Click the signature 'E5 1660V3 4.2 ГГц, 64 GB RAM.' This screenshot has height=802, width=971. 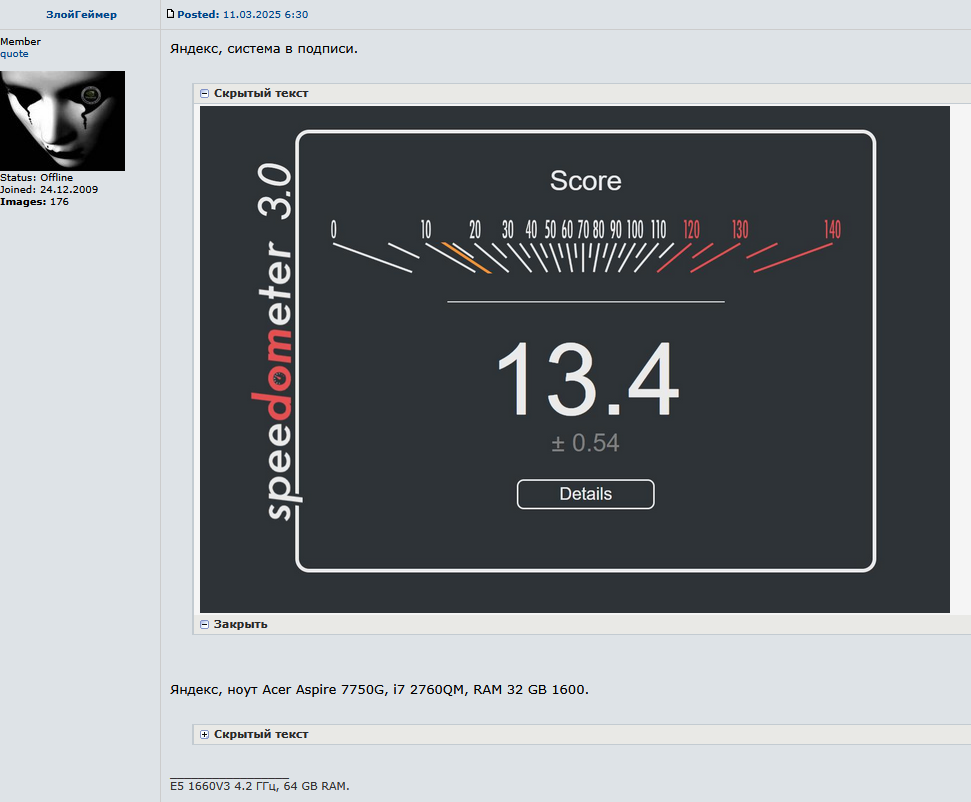[259, 786]
